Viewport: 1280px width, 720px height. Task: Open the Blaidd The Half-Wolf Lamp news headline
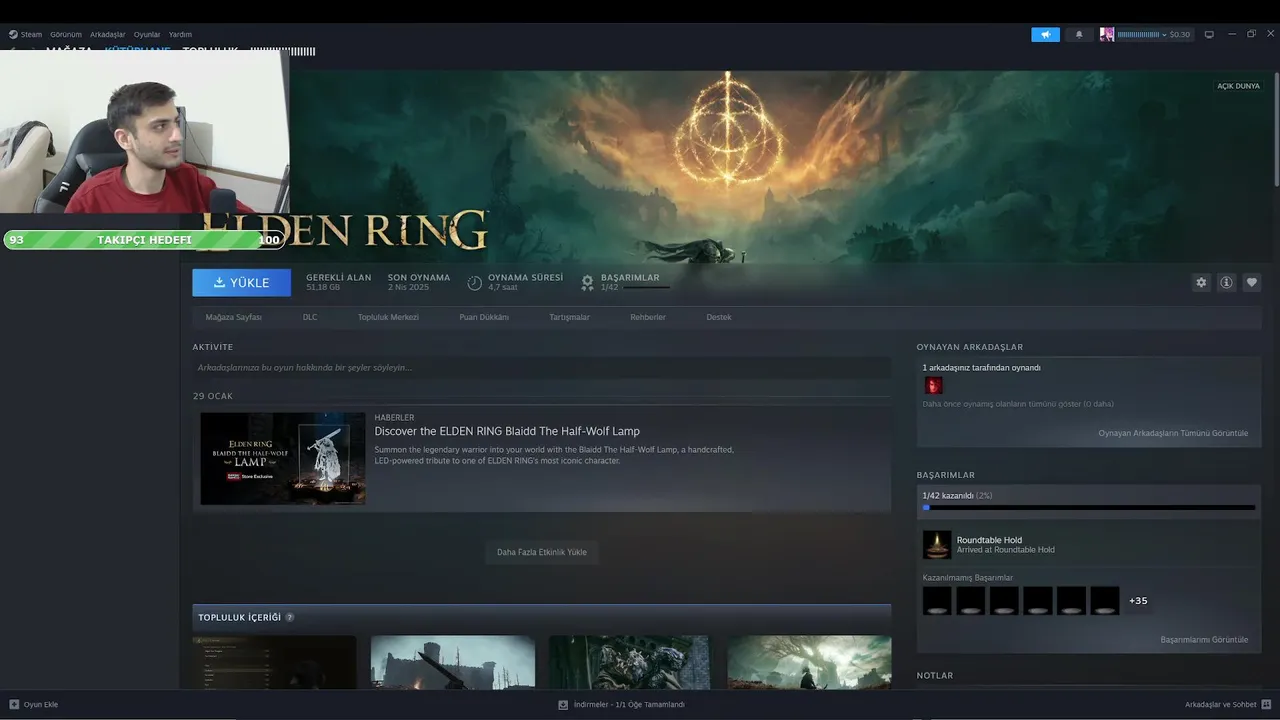tap(507, 431)
